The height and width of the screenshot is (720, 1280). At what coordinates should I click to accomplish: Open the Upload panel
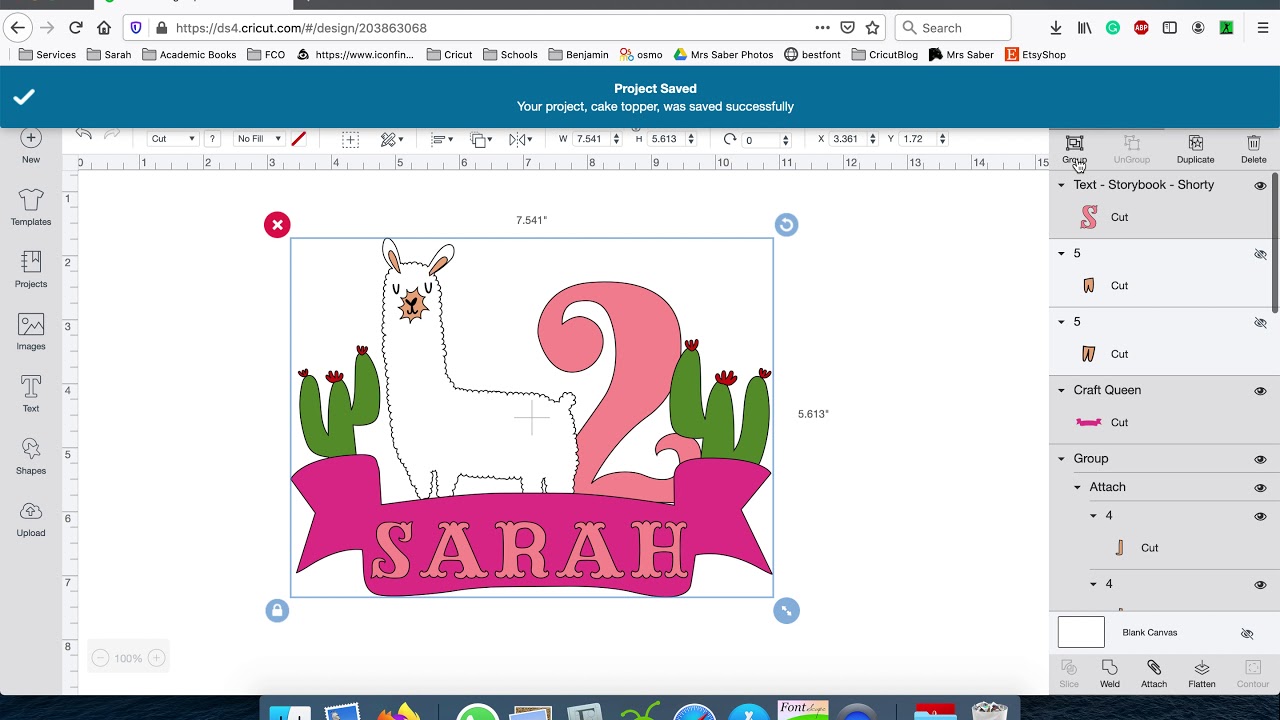point(31,519)
